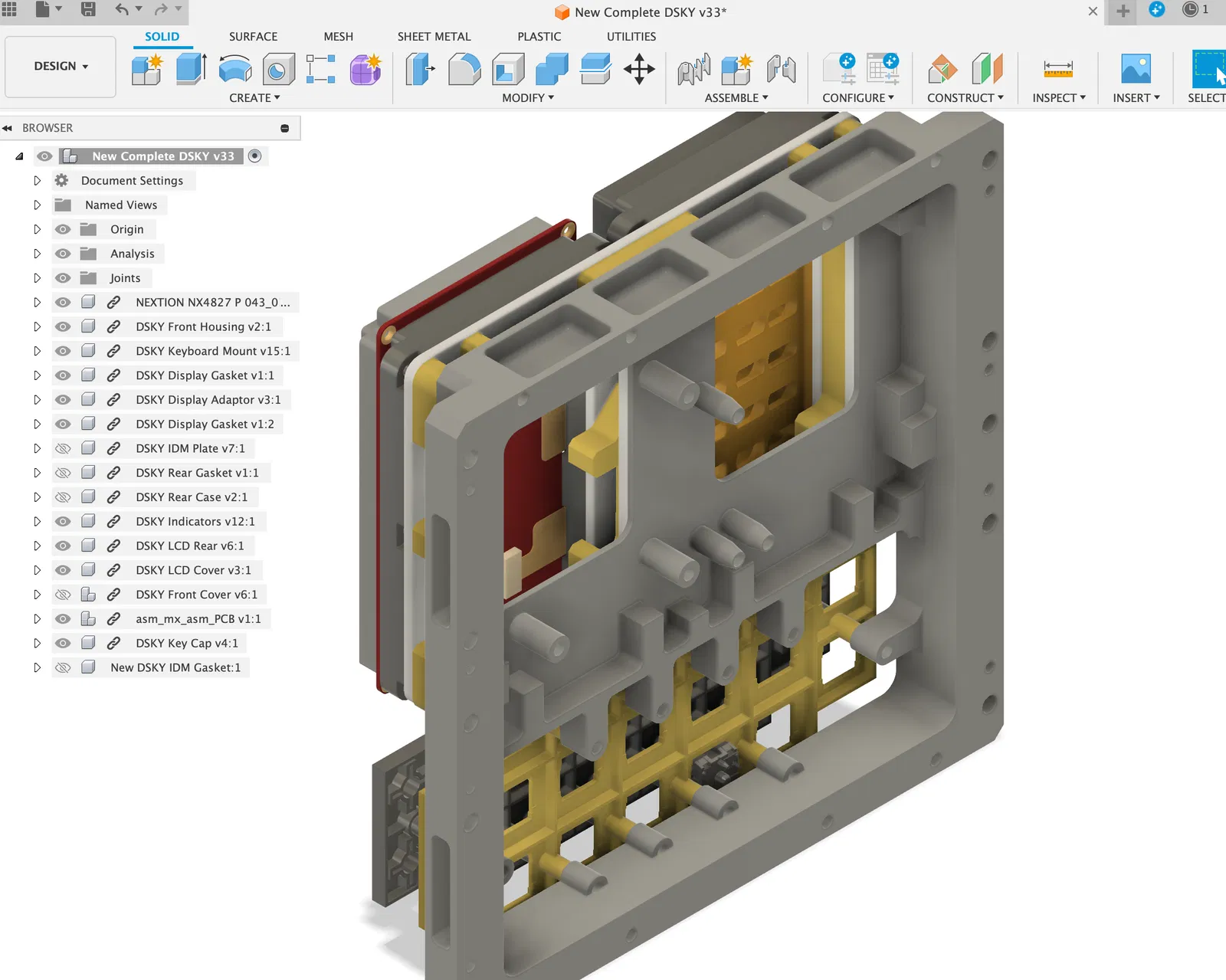Toggle activate radio on New Complete DSKY v33
This screenshot has width=1226, height=980.
pyautogui.click(x=255, y=156)
